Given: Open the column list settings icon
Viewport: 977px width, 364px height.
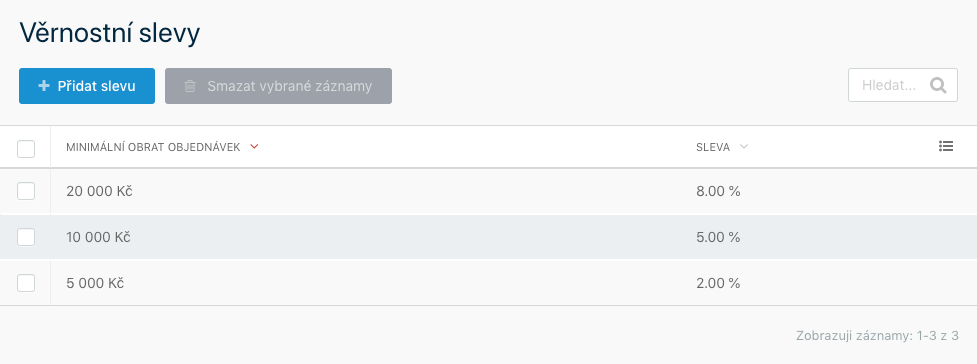Looking at the screenshot, I should 945,146.
